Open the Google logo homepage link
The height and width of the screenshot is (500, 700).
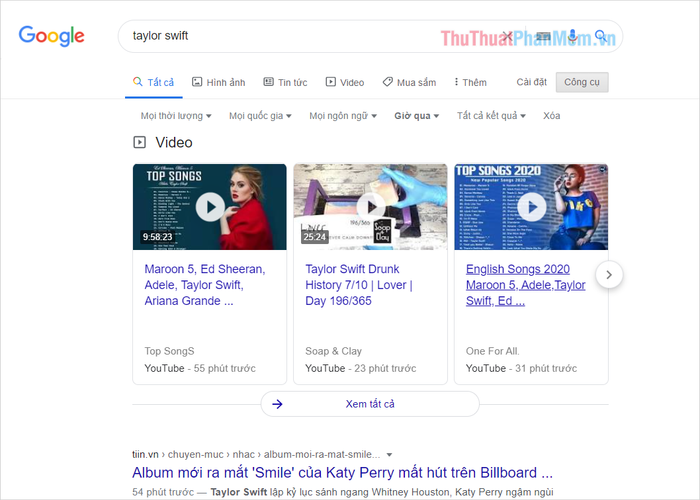tap(51, 36)
